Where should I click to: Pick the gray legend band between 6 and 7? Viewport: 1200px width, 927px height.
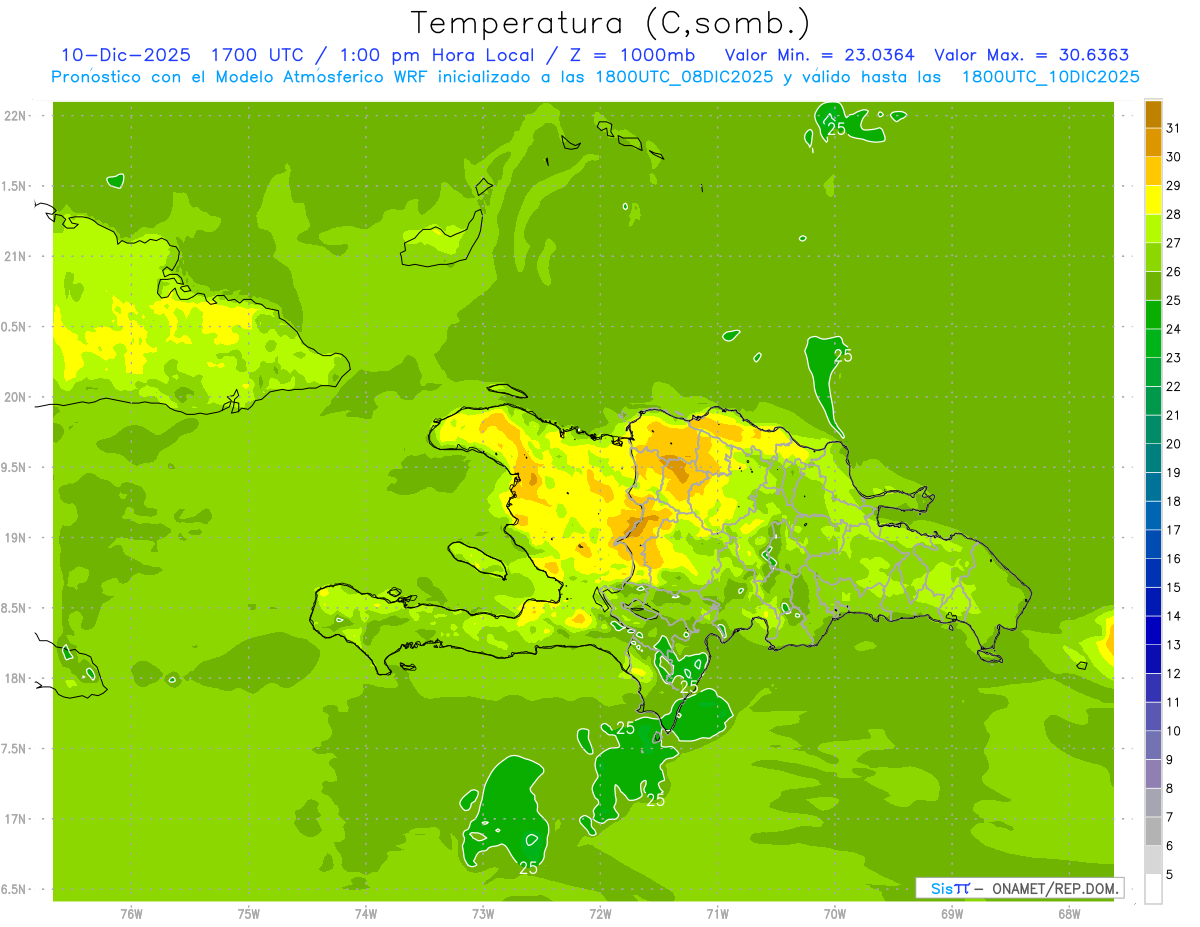[x=1153, y=832]
